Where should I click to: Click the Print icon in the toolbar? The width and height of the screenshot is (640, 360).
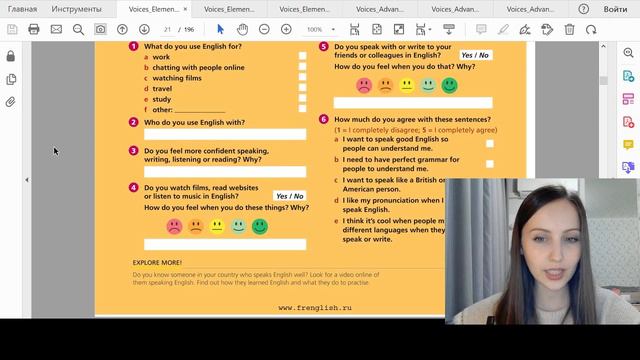point(34,29)
